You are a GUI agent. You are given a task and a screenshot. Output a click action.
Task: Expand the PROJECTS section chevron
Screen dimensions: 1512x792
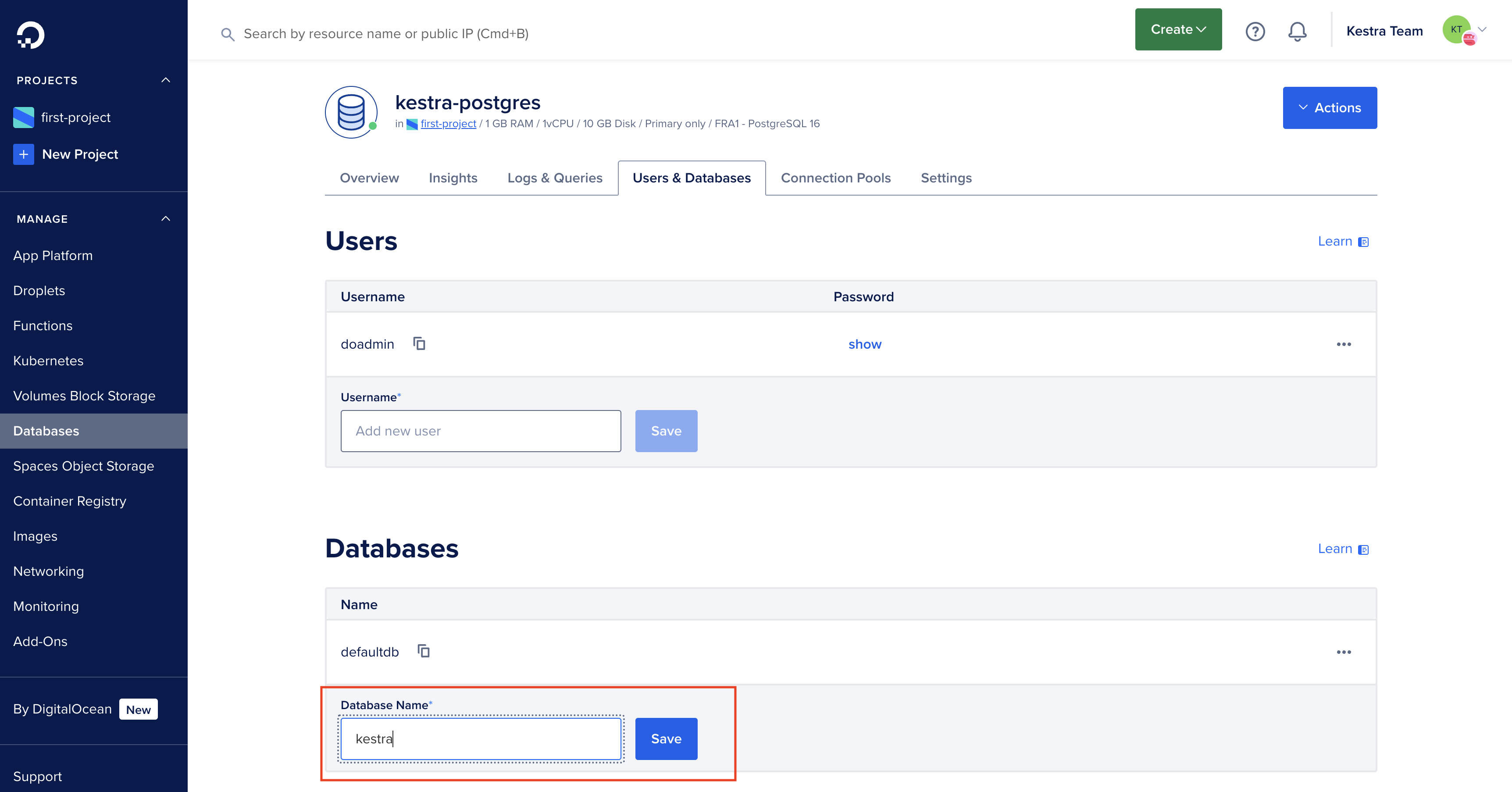tap(166, 80)
